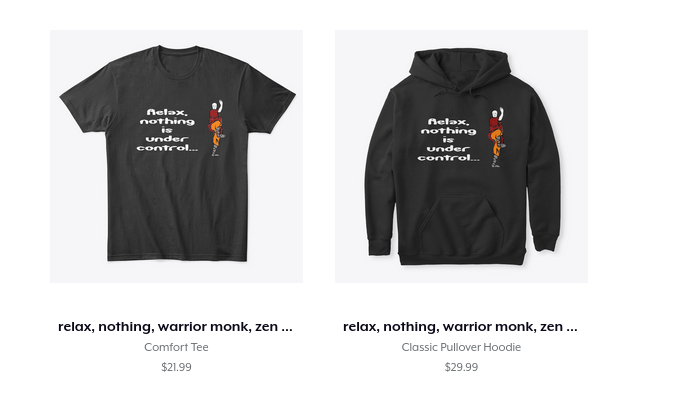Open the title link above Comfort Tee
This screenshot has width=675, height=413.
pos(175,327)
